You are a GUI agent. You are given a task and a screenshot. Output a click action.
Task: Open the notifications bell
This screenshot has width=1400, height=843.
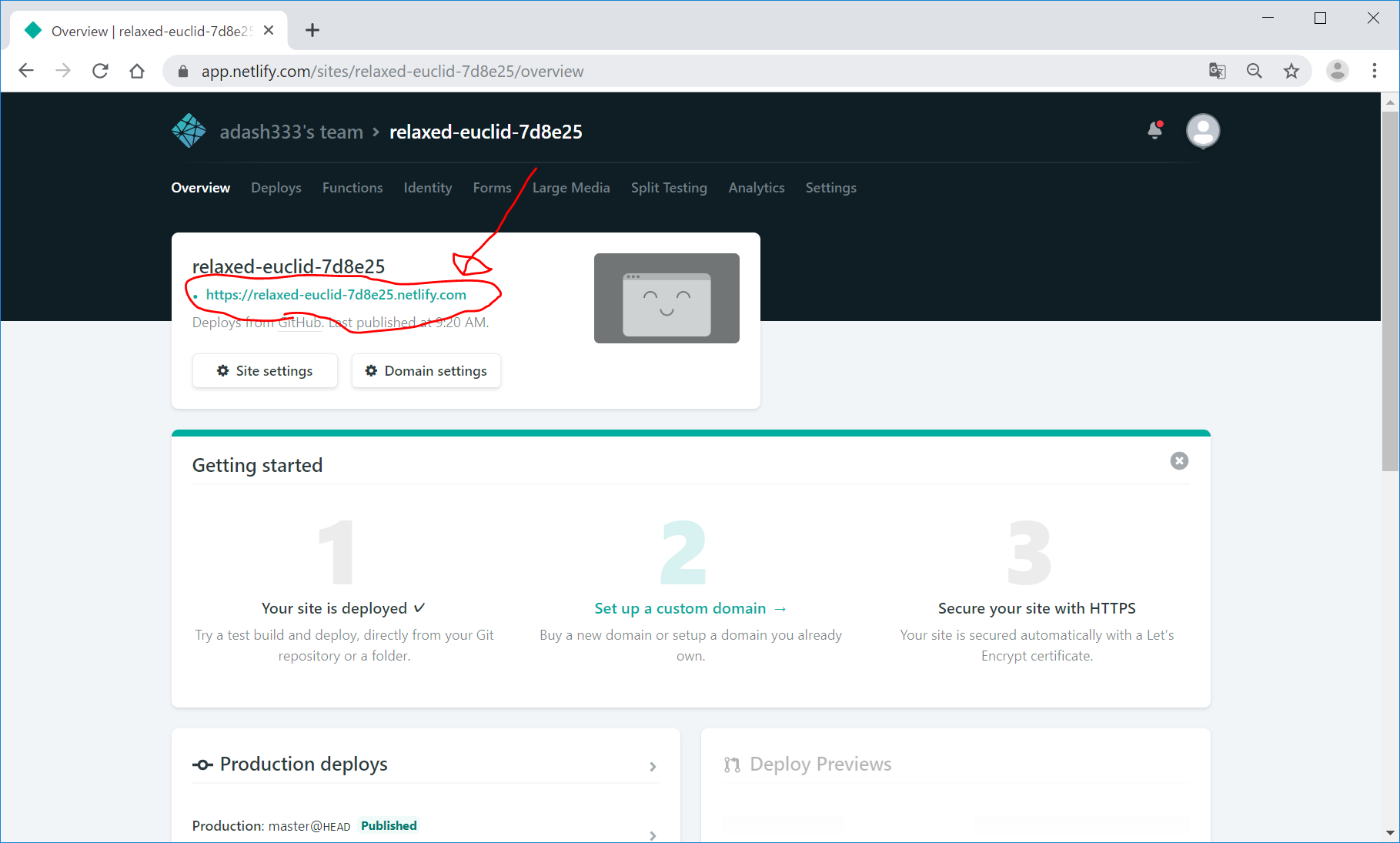click(x=1154, y=131)
